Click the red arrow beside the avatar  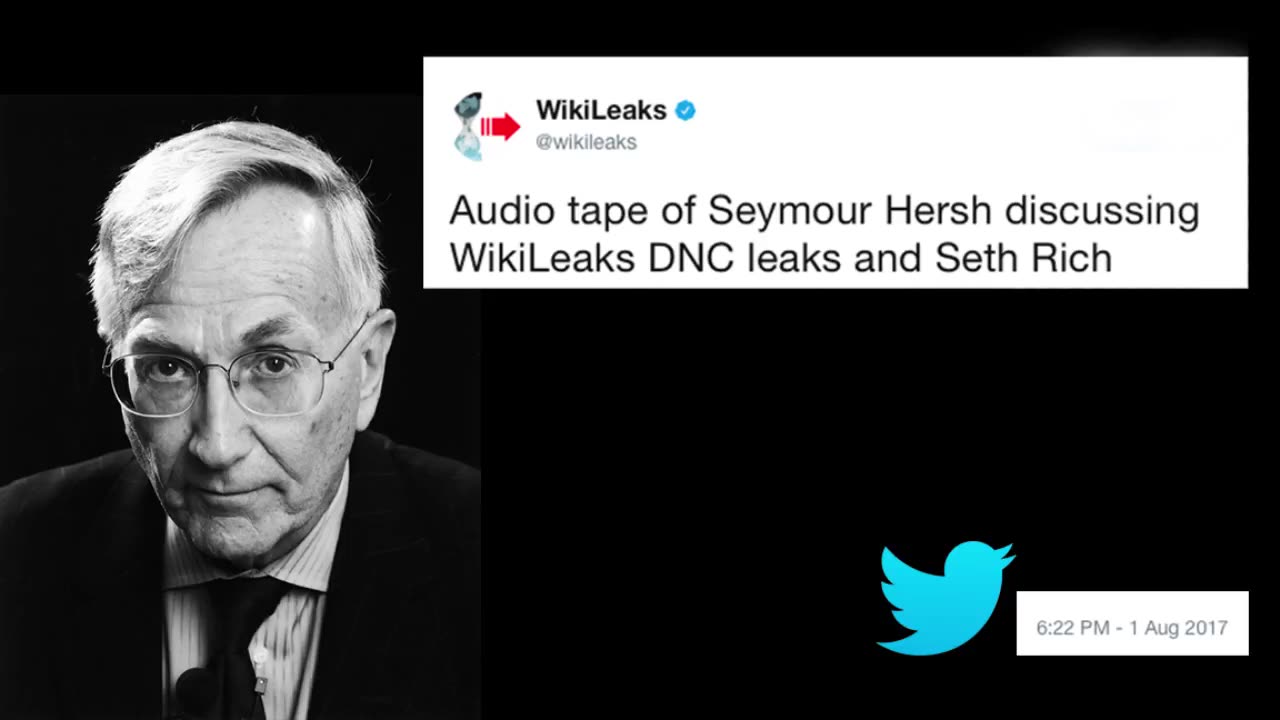click(501, 126)
